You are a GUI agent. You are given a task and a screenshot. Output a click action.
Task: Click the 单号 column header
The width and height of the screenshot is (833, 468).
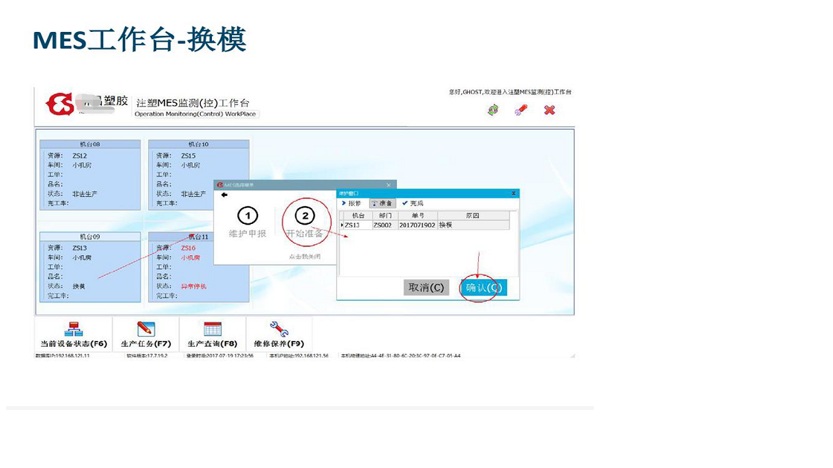(417, 215)
